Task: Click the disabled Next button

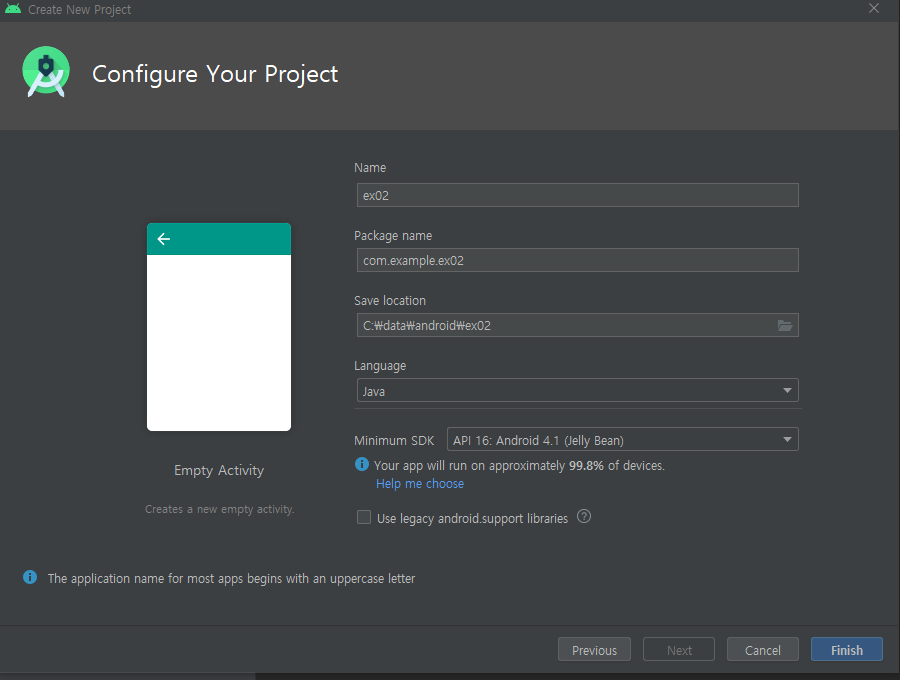Action: point(679,650)
